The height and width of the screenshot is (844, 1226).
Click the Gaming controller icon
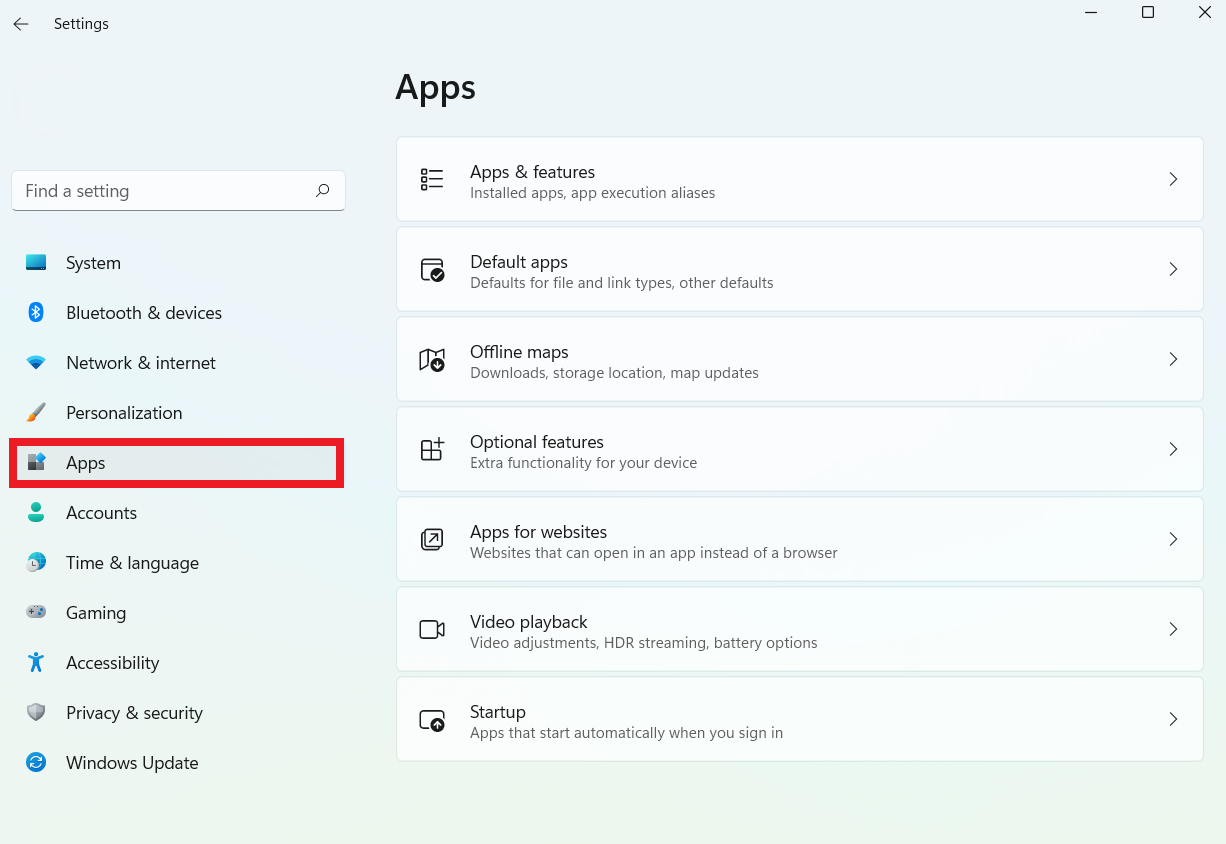(36, 612)
